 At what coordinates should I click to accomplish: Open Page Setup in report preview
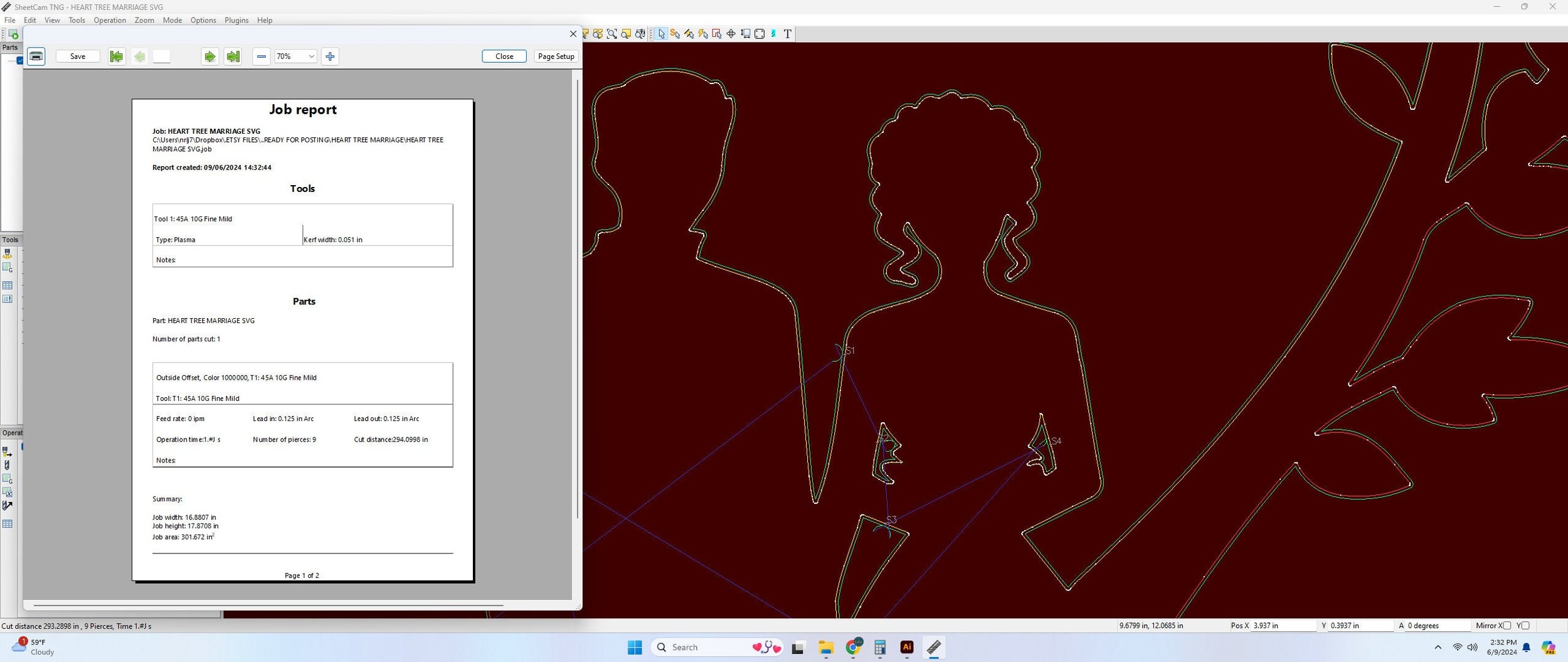click(x=556, y=56)
